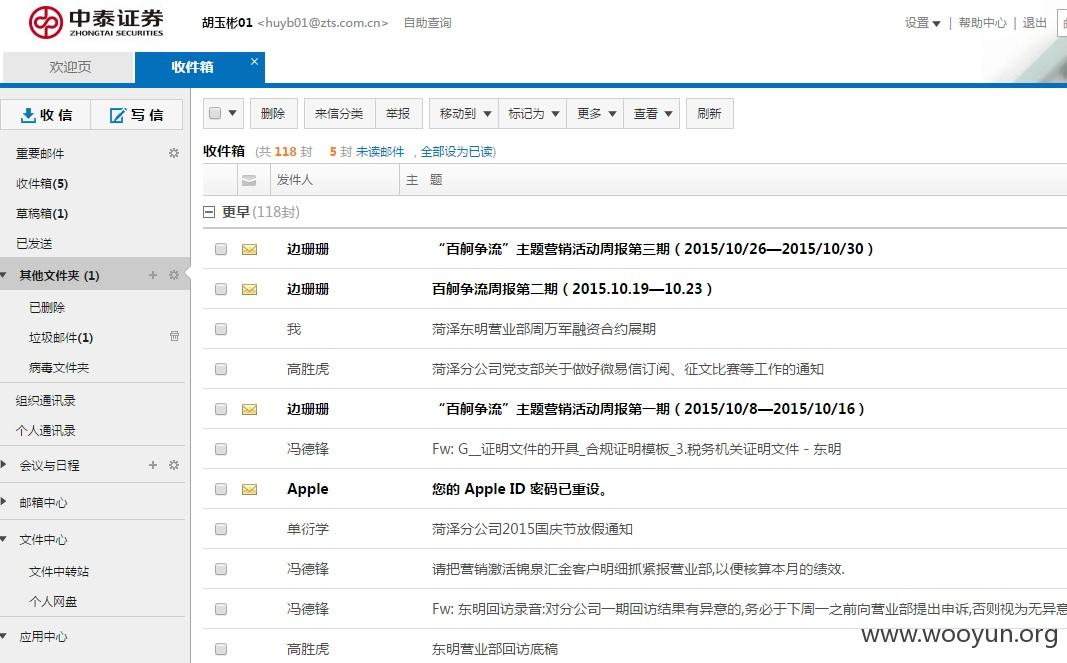Collapse the 应用中心 section
This screenshot has width=1067, height=663.
coord(4,636)
